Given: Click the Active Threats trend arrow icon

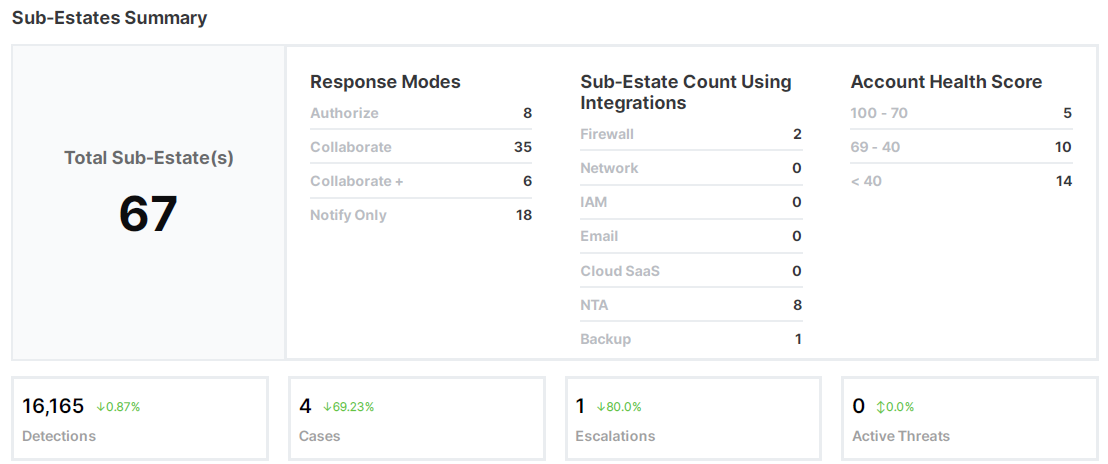Looking at the screenshot, I should coord(881,407).
